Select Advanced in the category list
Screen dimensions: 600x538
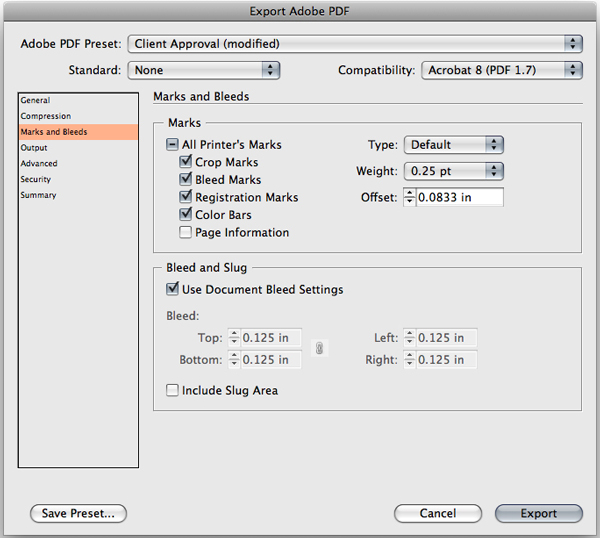point(78,163)
